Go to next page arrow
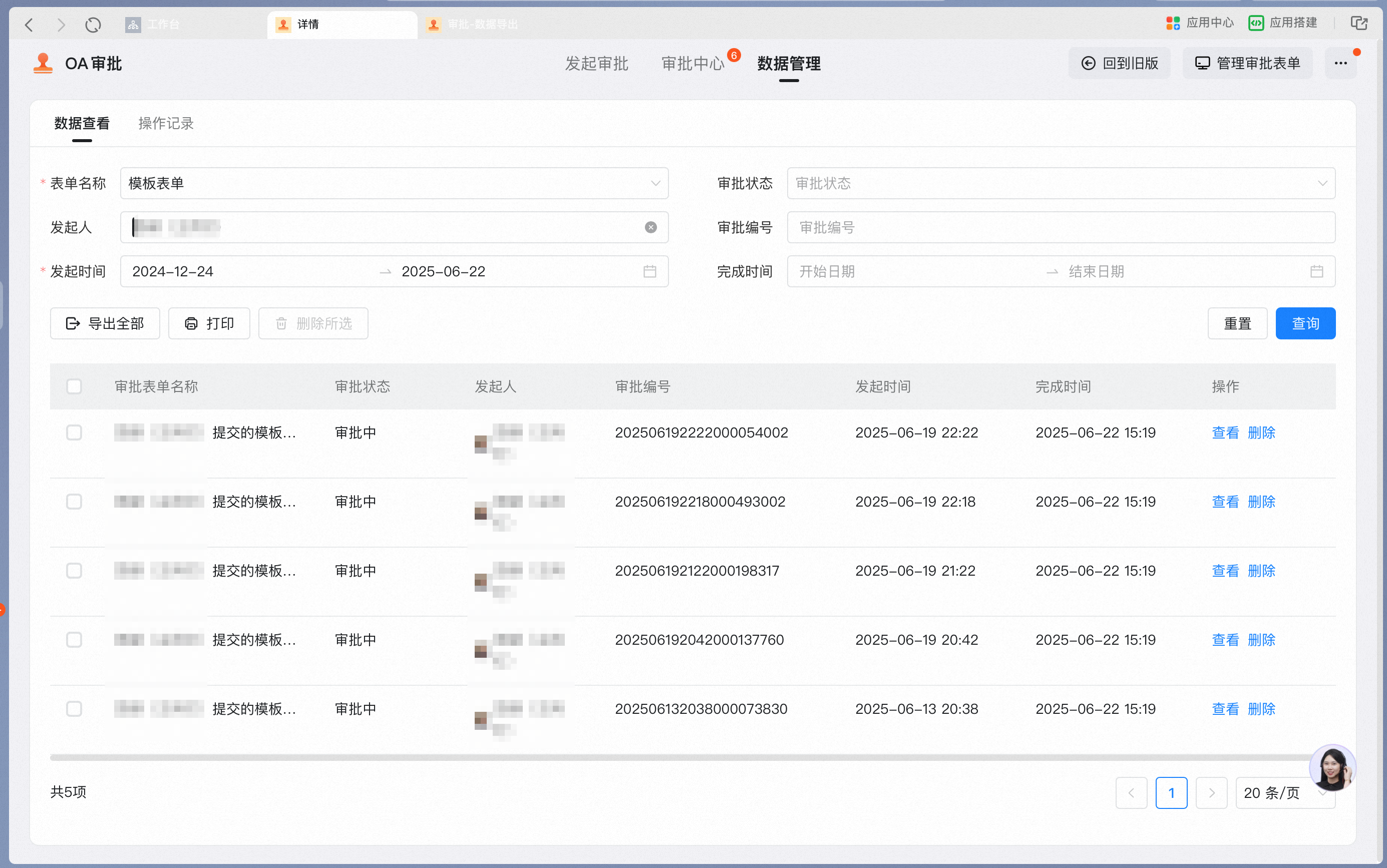 pyautogui.click(x=1211, y=793)
